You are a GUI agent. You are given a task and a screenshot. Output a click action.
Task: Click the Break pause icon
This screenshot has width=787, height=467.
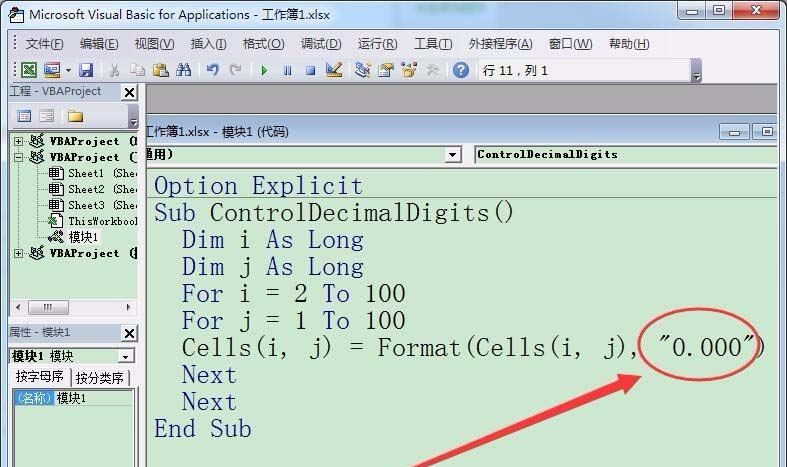click(288, 70)
